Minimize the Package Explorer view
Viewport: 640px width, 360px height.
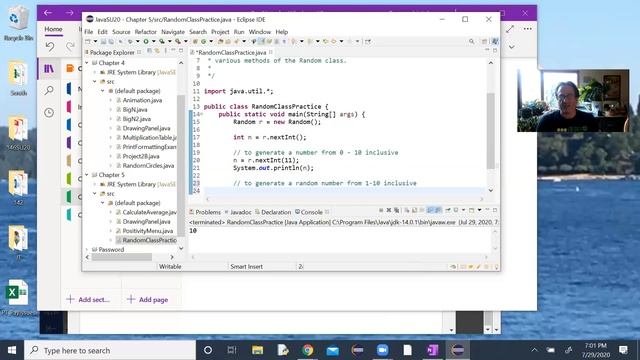click(173, 51)
